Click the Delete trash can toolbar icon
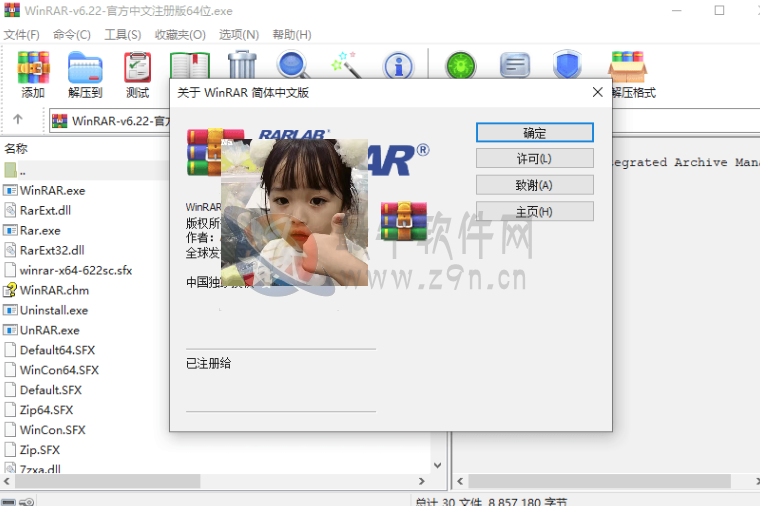 click(242, 64)
